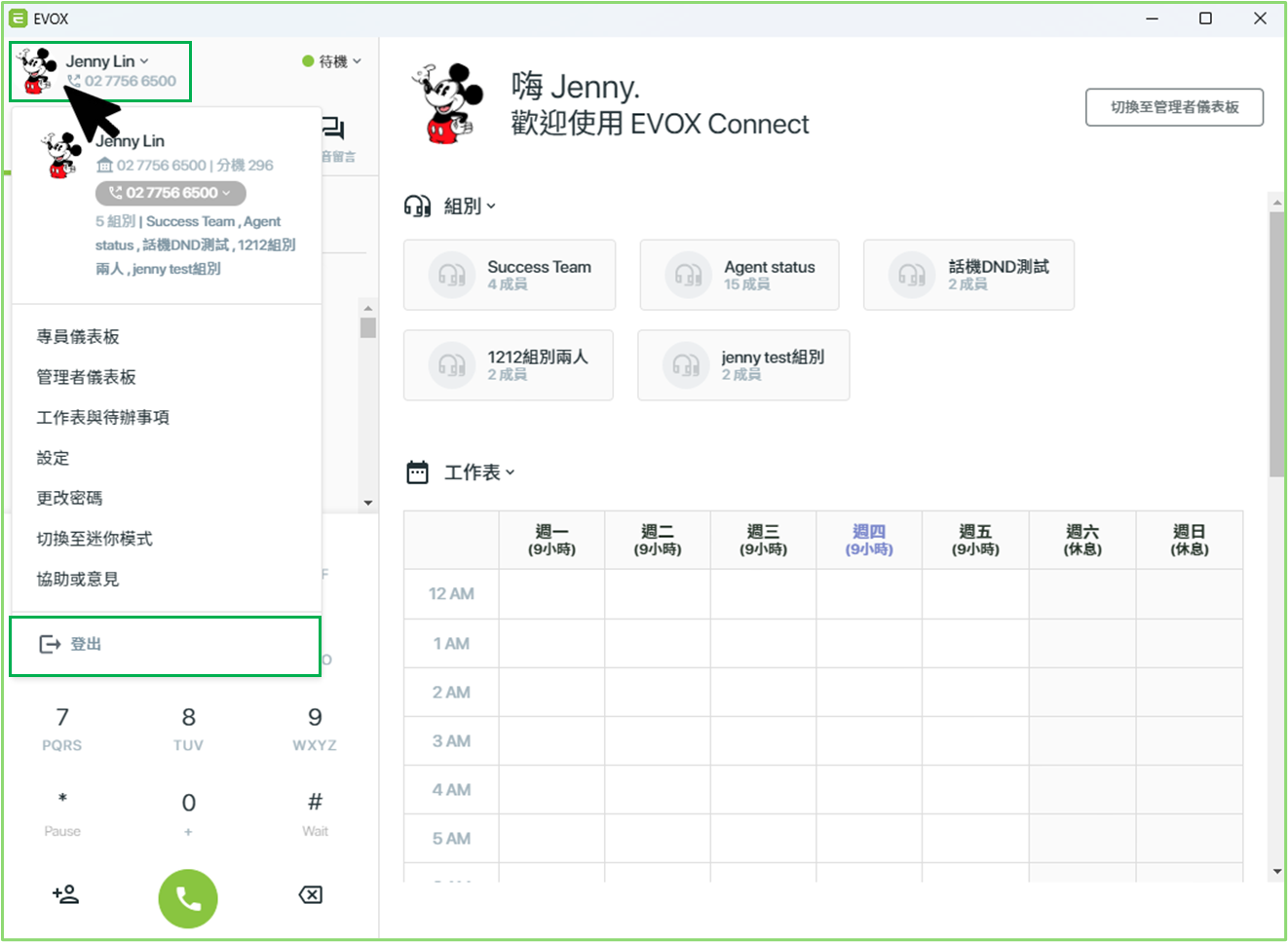Image resolution: width=1288 pixels, height=942 pixels.
Task: Click the left panel scroll down arrow
Action: pyautogui.click(x=367, y=503)
